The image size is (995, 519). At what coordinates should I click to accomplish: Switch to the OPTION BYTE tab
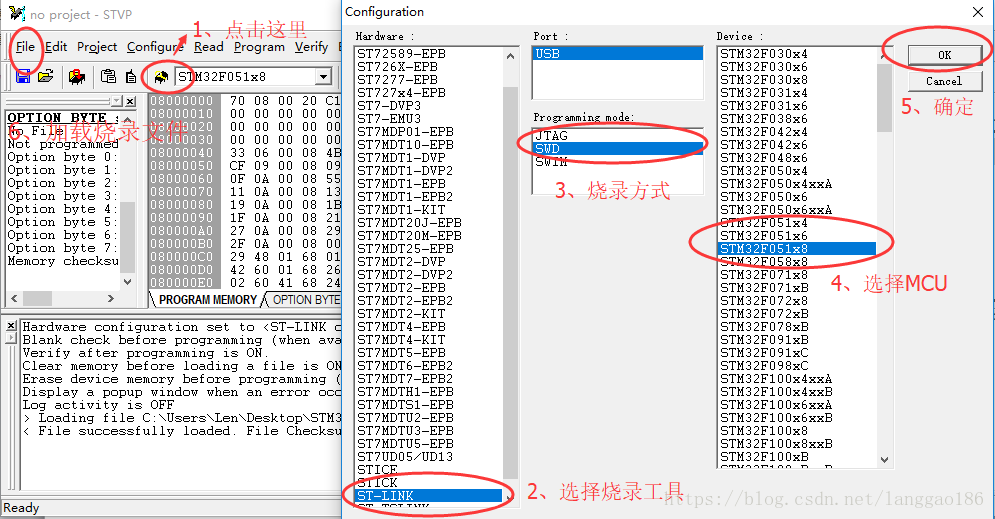tap(306, 299)
